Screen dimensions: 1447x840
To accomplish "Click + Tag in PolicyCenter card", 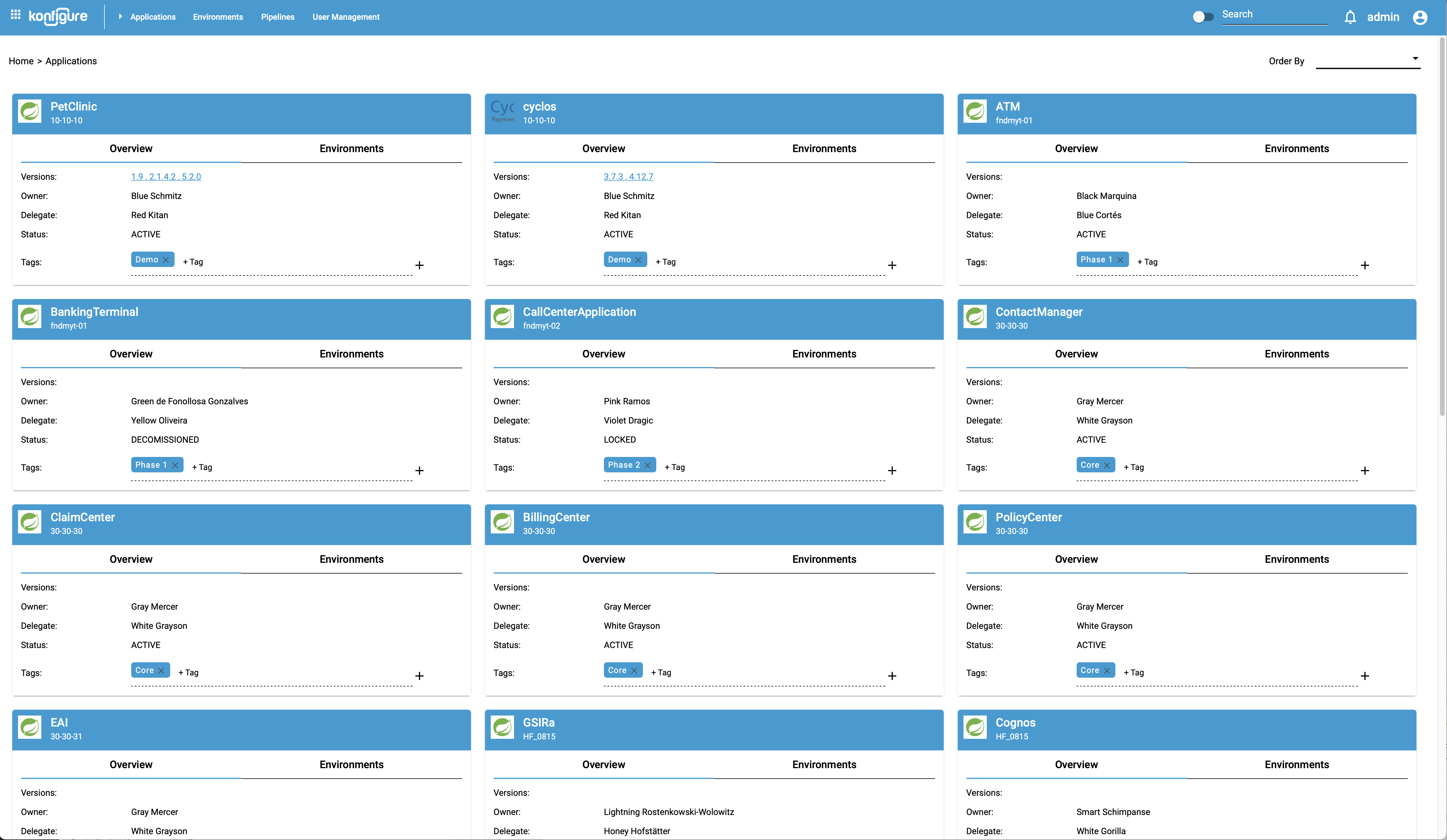I will (1133, 672).
